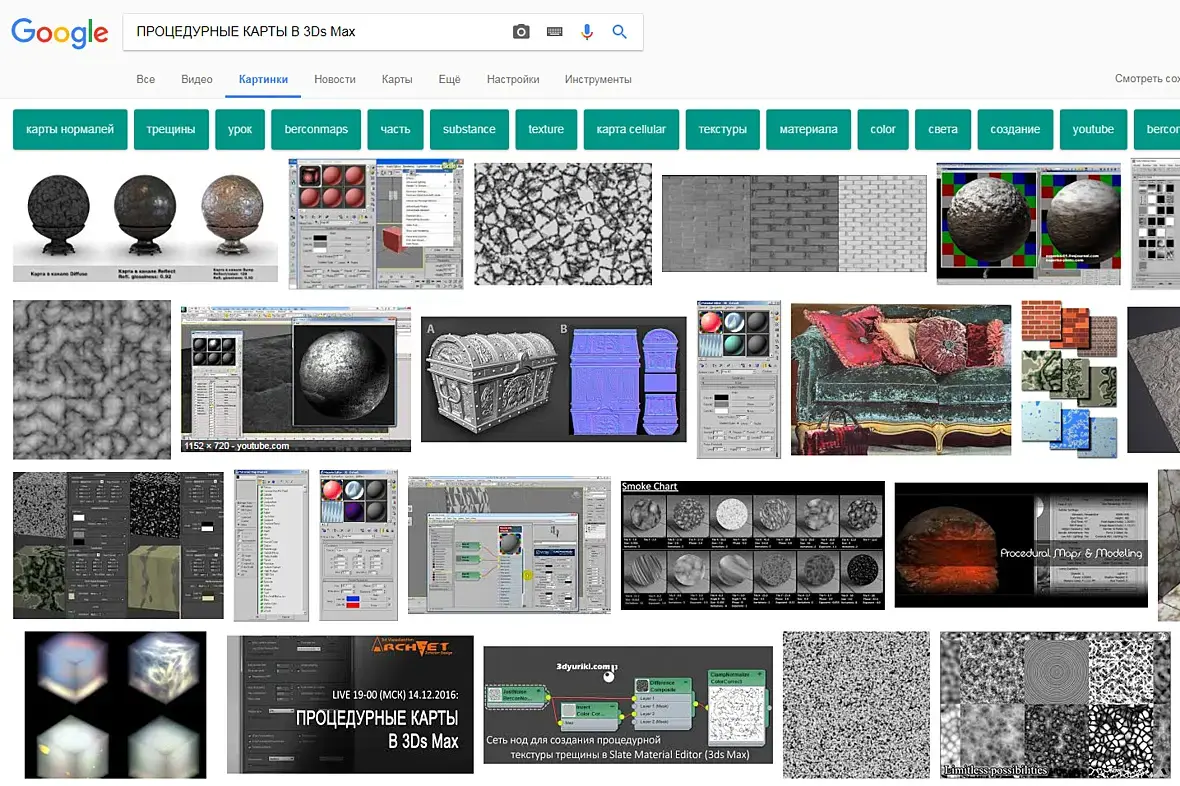
Task: Filter by berconmaps chip
Action: pos(316,129)
